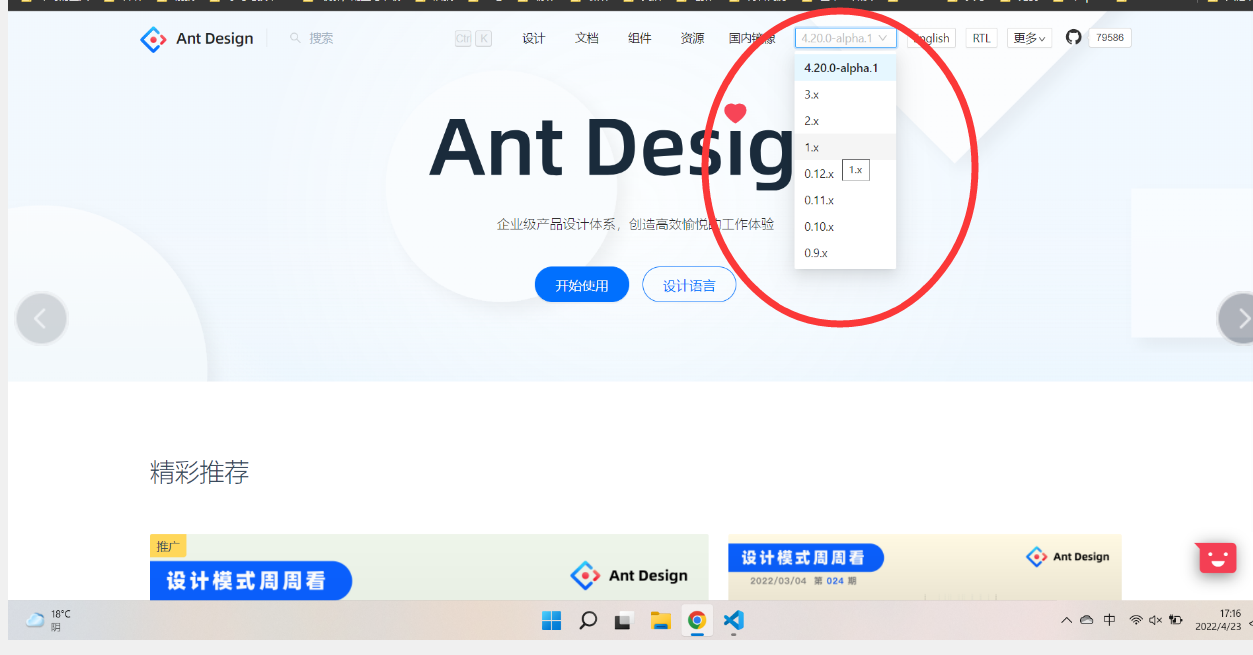Check the GitHub star count 79586
The height and width of the screenshot is (655, 1253).
(x=1109, y=37)
